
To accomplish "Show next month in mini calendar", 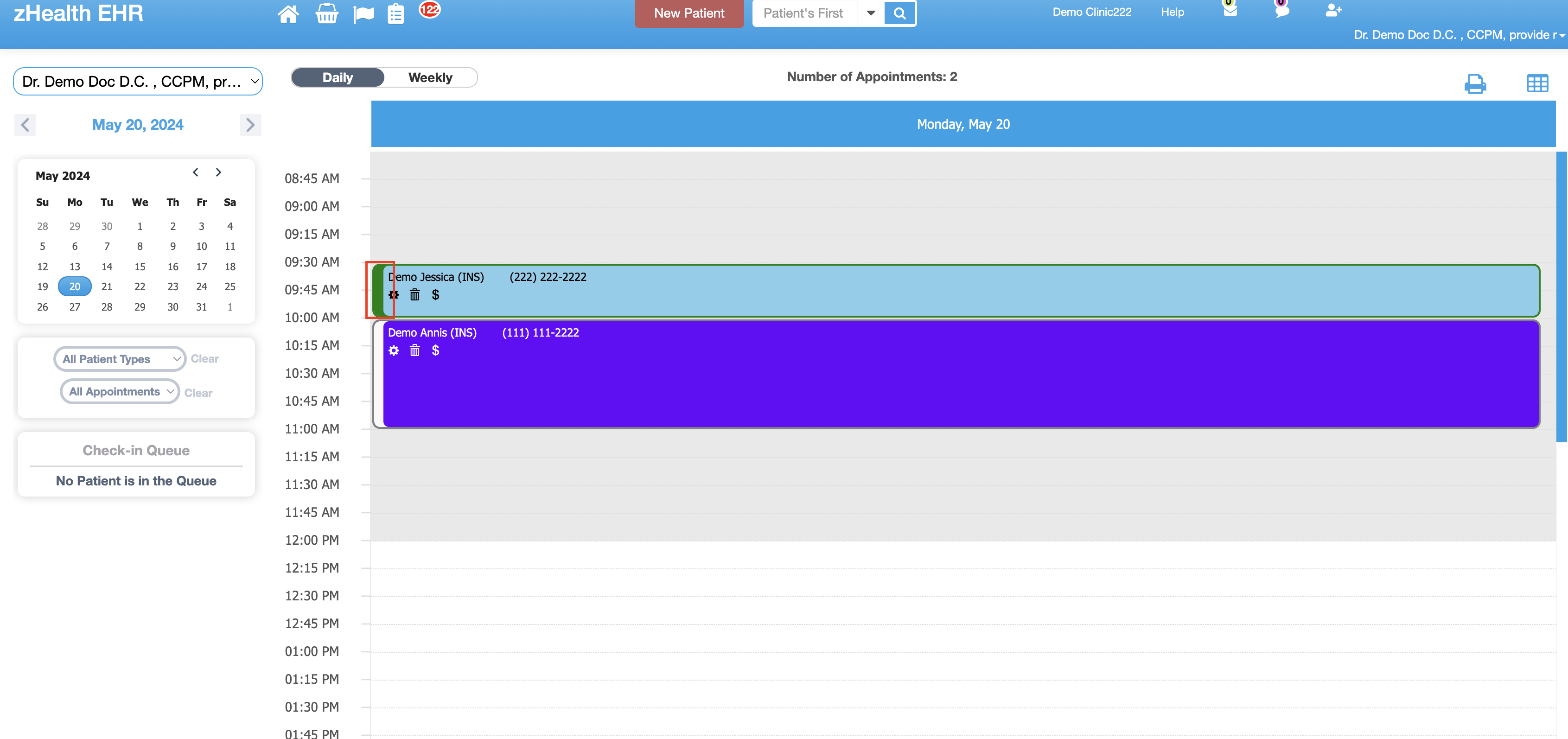I will tap(218, 172).
